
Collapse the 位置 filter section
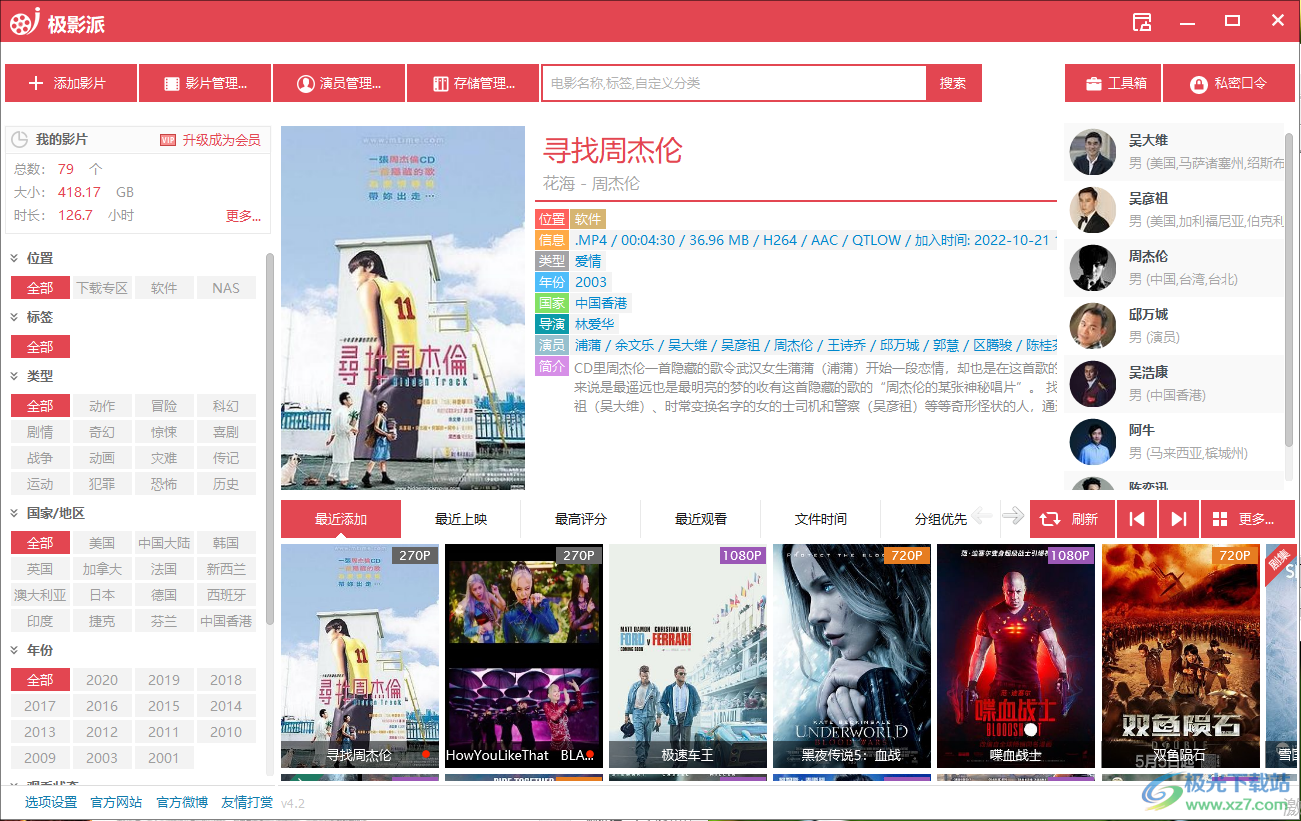point(16,258)
